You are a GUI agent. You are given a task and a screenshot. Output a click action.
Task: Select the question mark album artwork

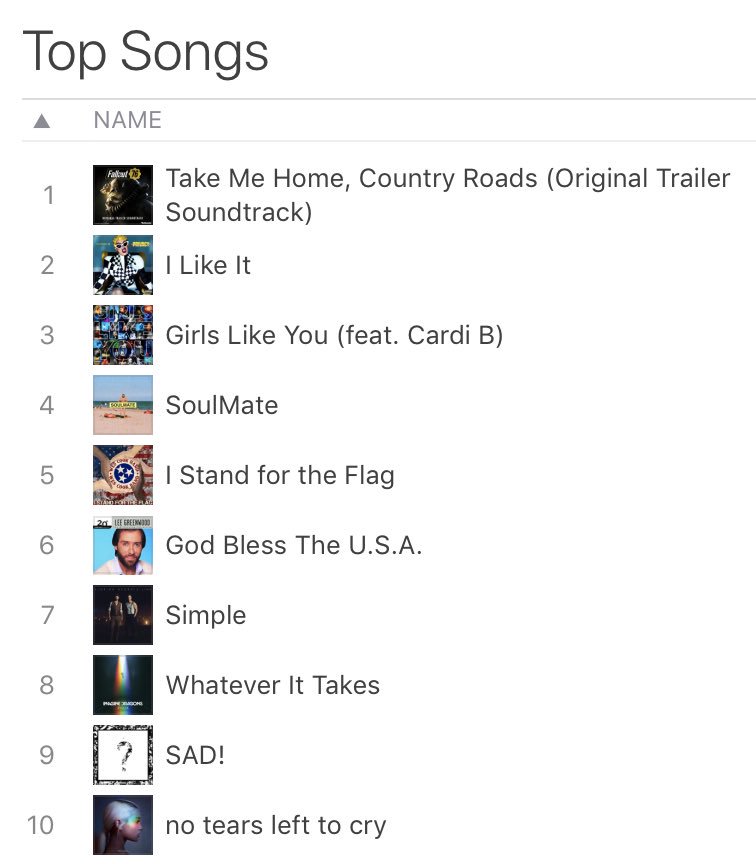pyautogui.click(x=123, y=755)
